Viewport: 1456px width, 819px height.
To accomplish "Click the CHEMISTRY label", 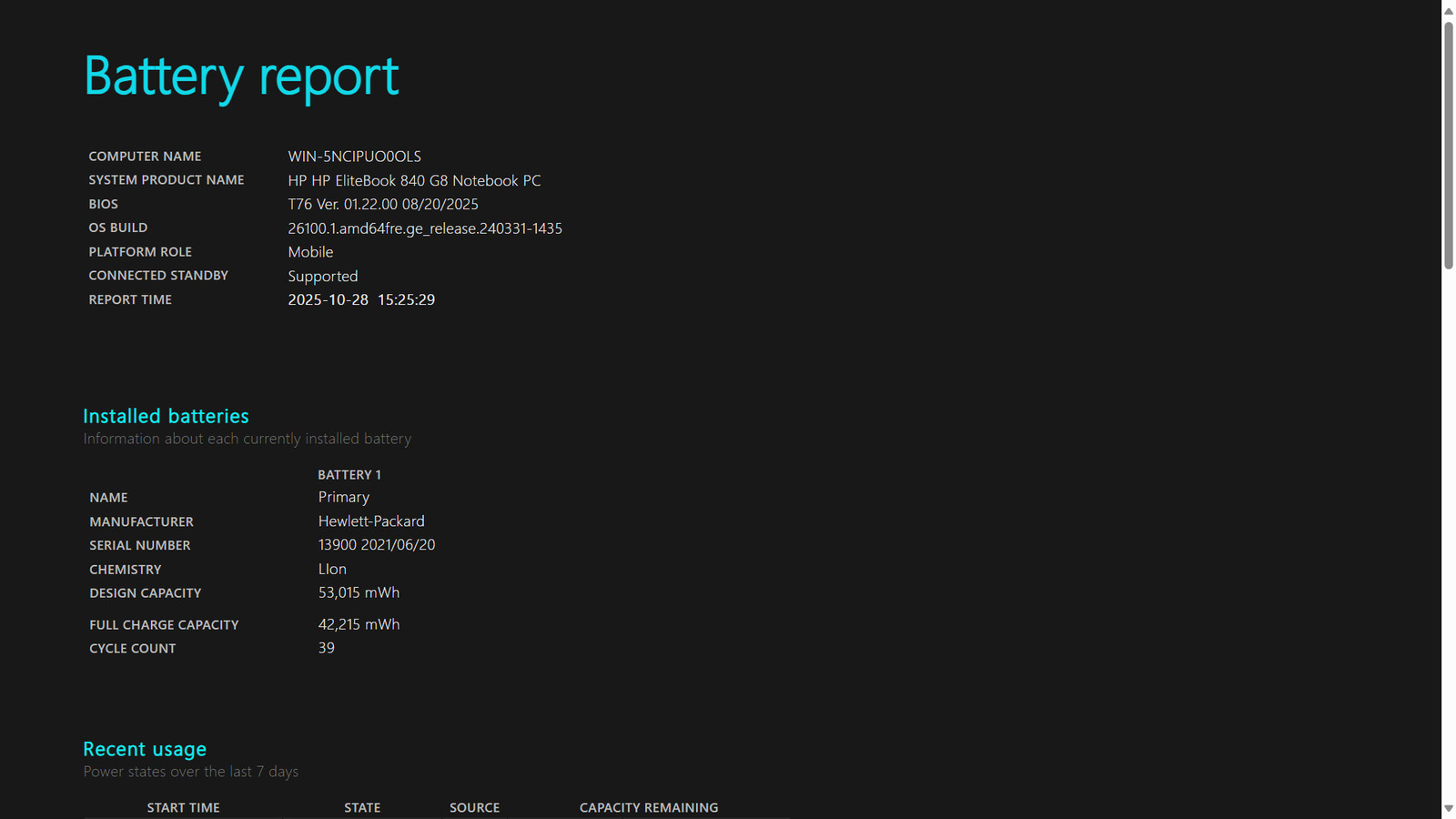I will pyautogui.click(x=126, y=570).
